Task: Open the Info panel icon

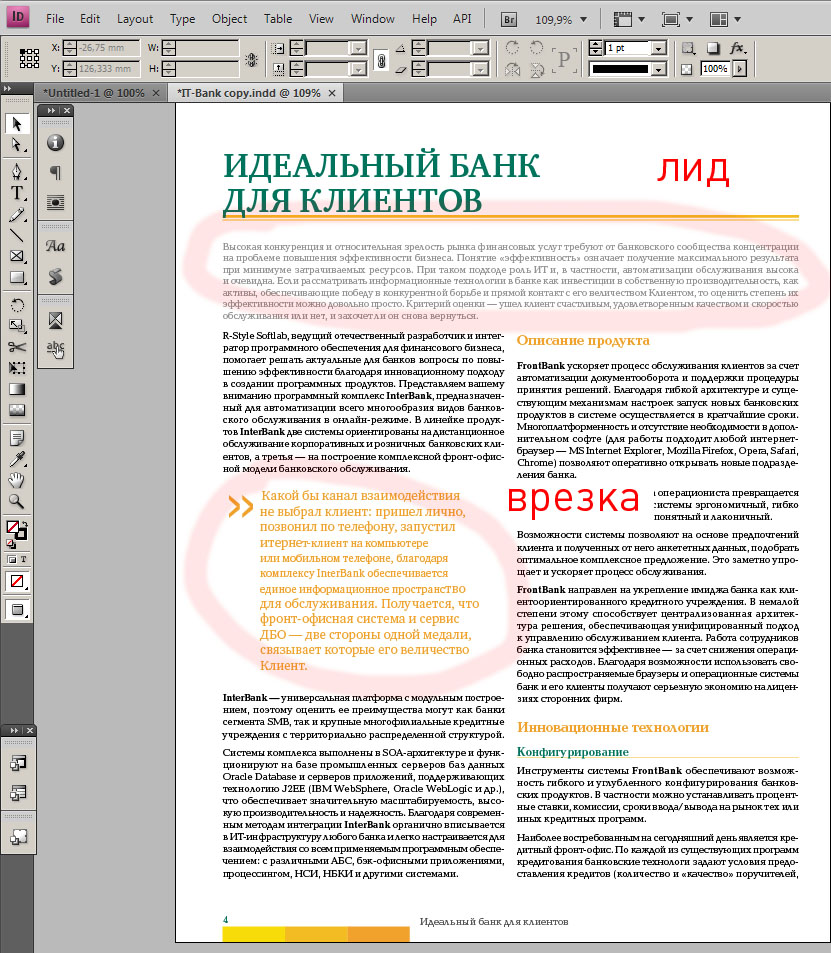Action: 55,143
